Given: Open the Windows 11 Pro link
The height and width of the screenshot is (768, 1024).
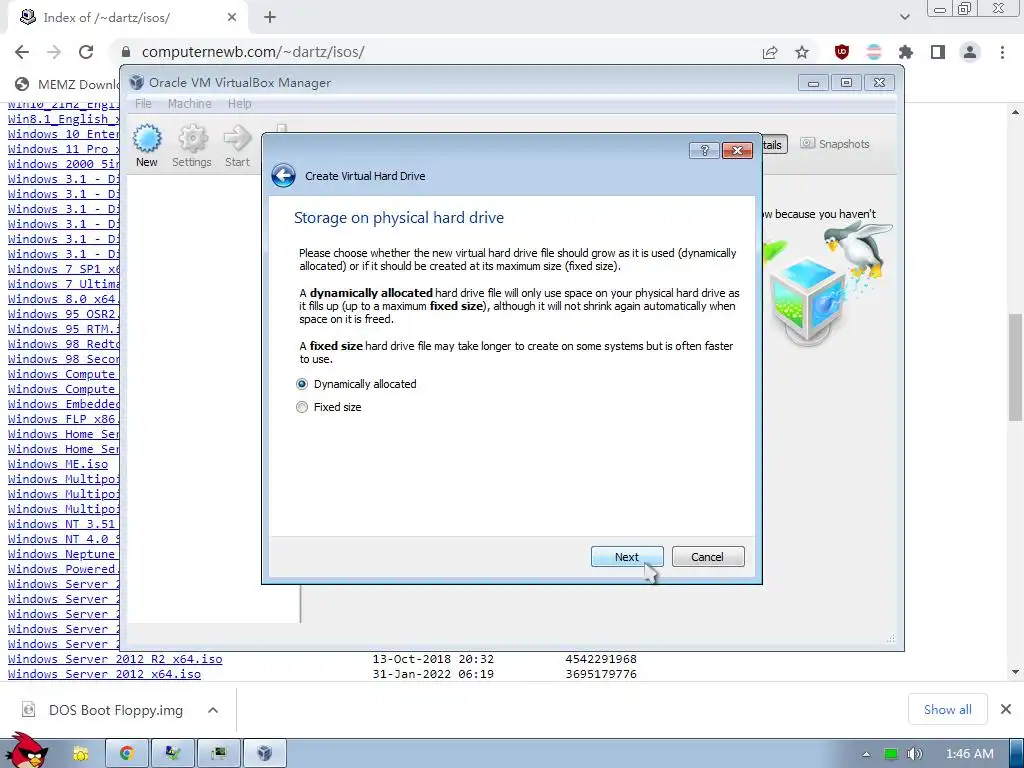Looking at the screenshot, I should point(63,149).
